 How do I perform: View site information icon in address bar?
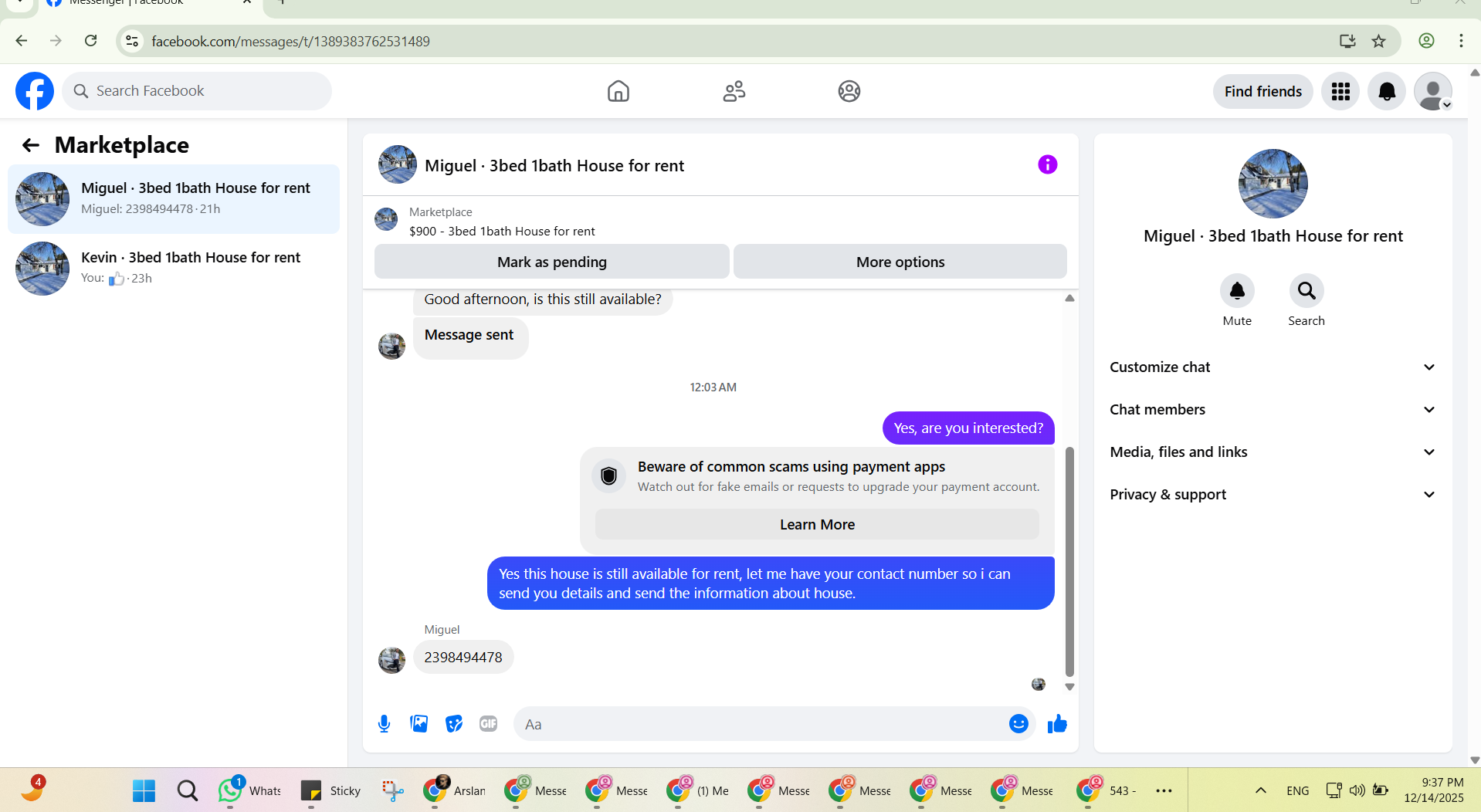[x=132, y=41]
